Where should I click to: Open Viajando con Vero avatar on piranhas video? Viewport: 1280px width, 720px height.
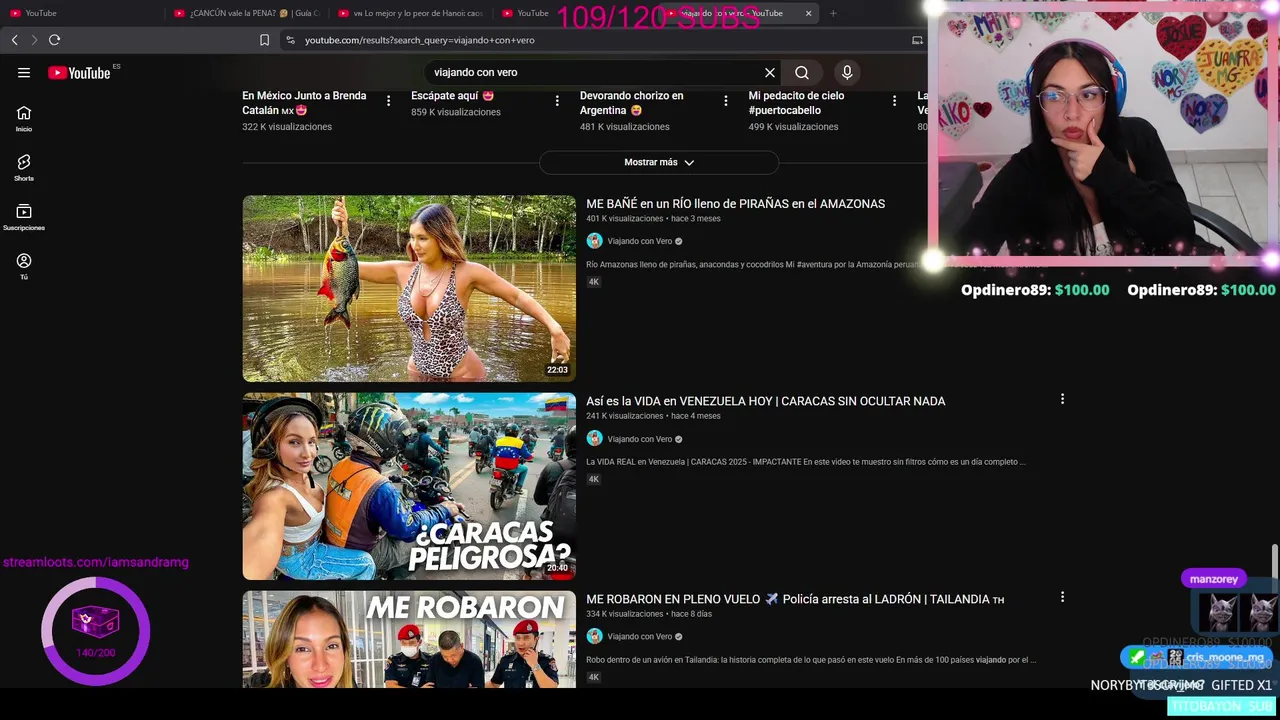(x=594, y=241)
